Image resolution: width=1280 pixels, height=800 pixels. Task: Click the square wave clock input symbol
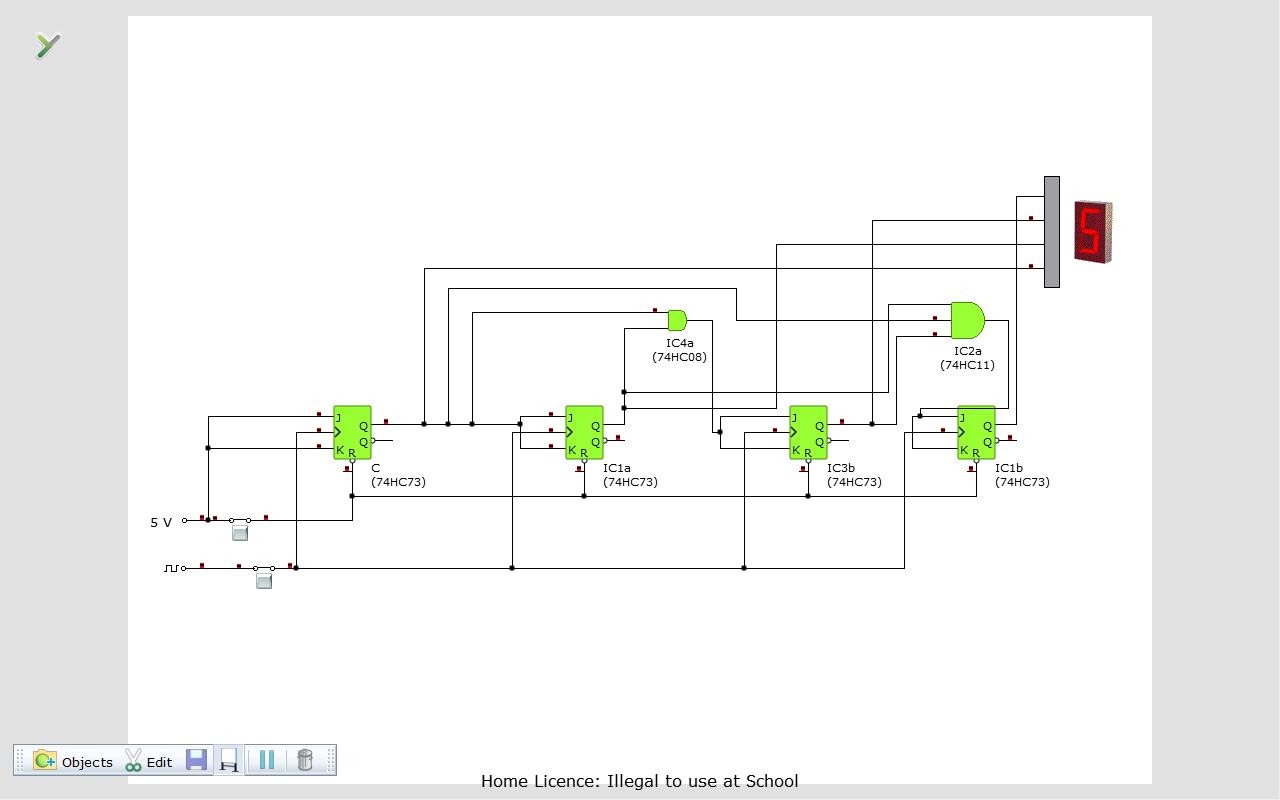pyautogui.click(x=172, y=568)
